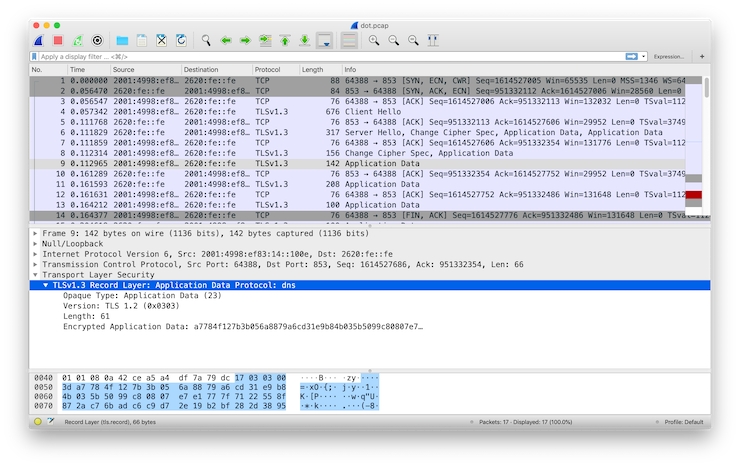
Task: Select Length: 61 detail line
Action: coord(86,317)
